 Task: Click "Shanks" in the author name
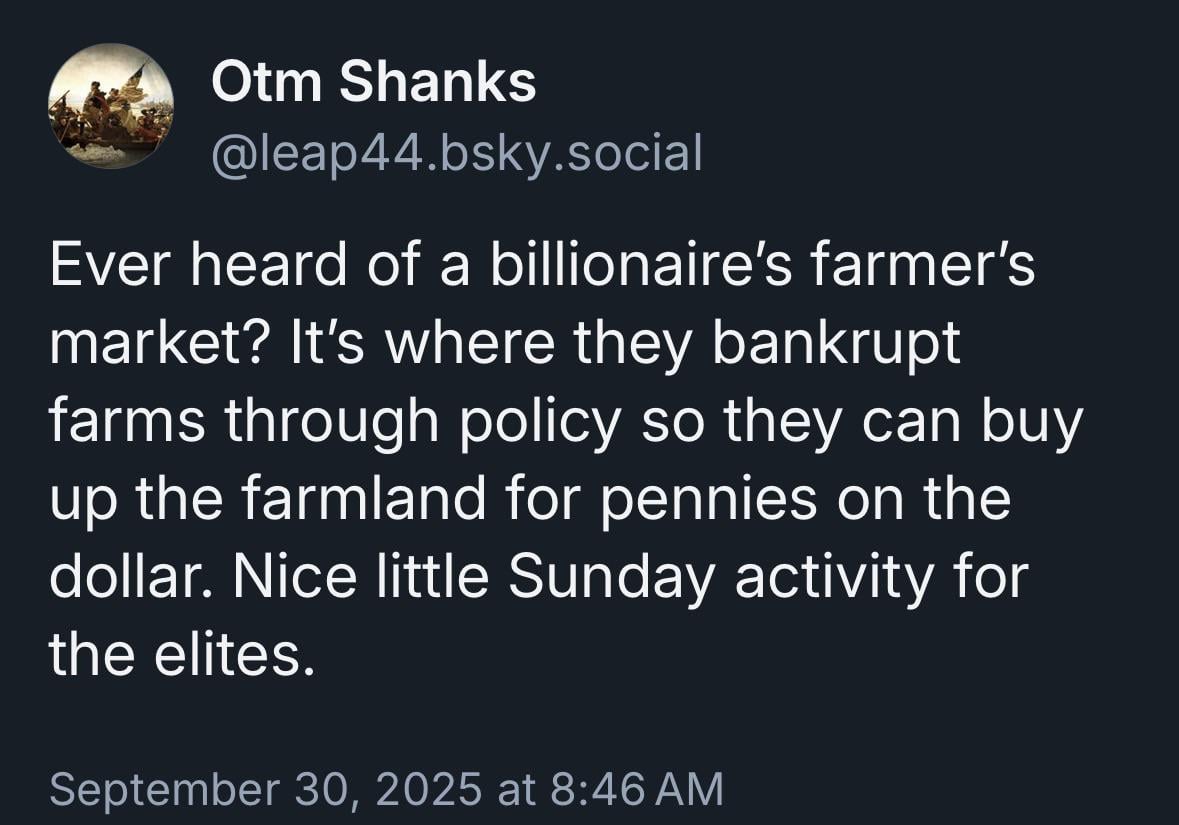pyautogui.click(x=438, y=81)
